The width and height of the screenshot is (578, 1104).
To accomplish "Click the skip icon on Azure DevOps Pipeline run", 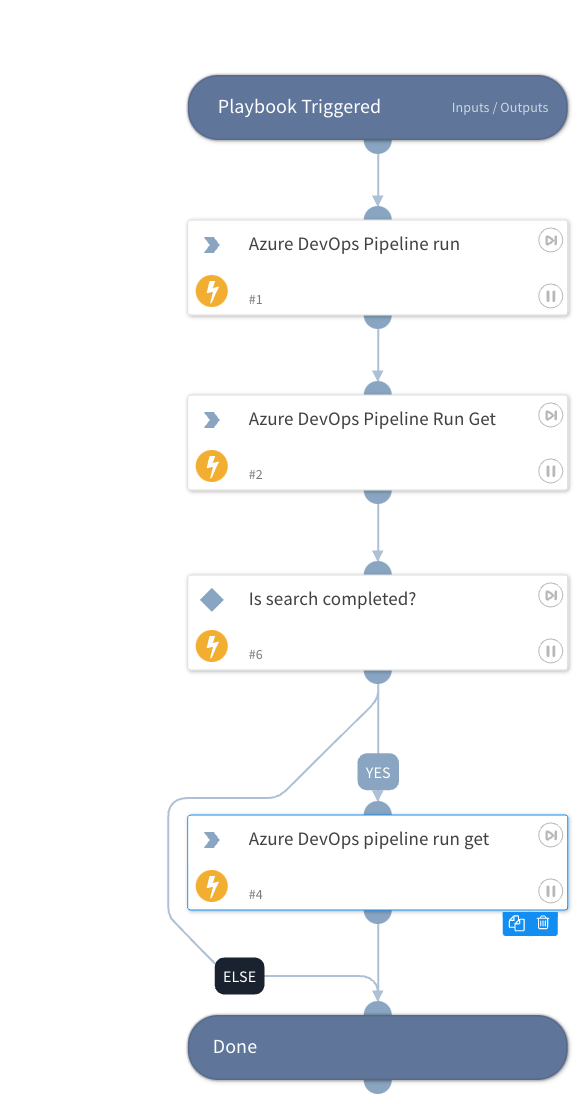I will (550, 240).
